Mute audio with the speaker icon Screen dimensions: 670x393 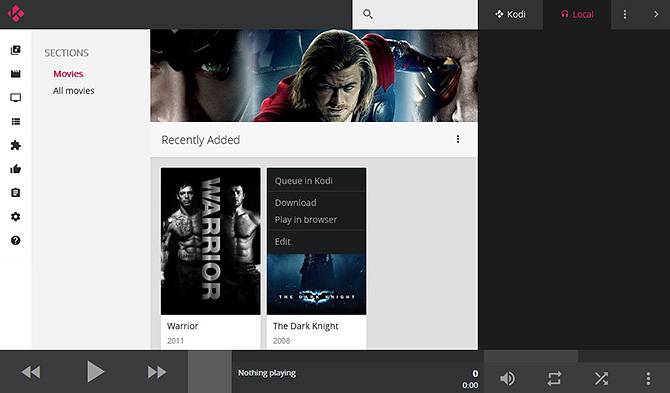pos(507,378)
